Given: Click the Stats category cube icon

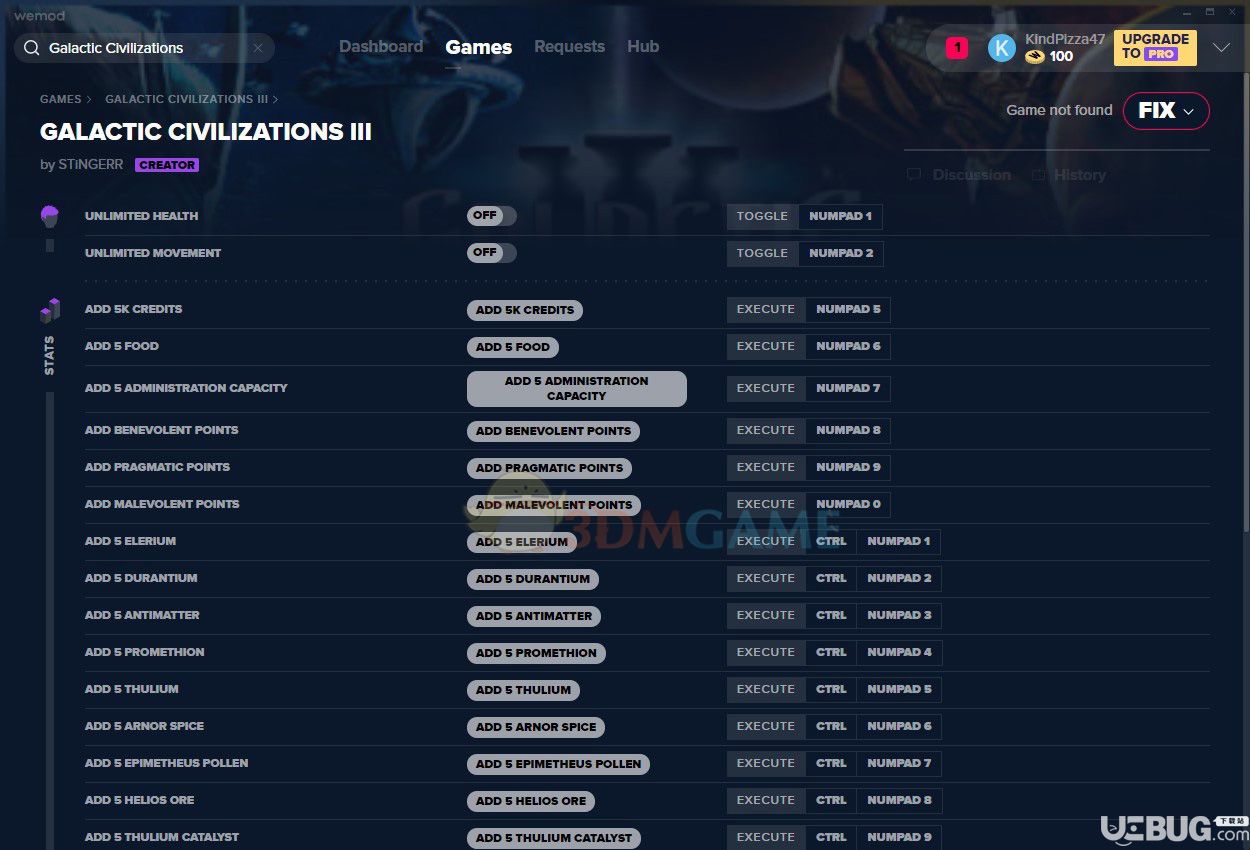Looking at the screenshot, I should click(50, 311).
